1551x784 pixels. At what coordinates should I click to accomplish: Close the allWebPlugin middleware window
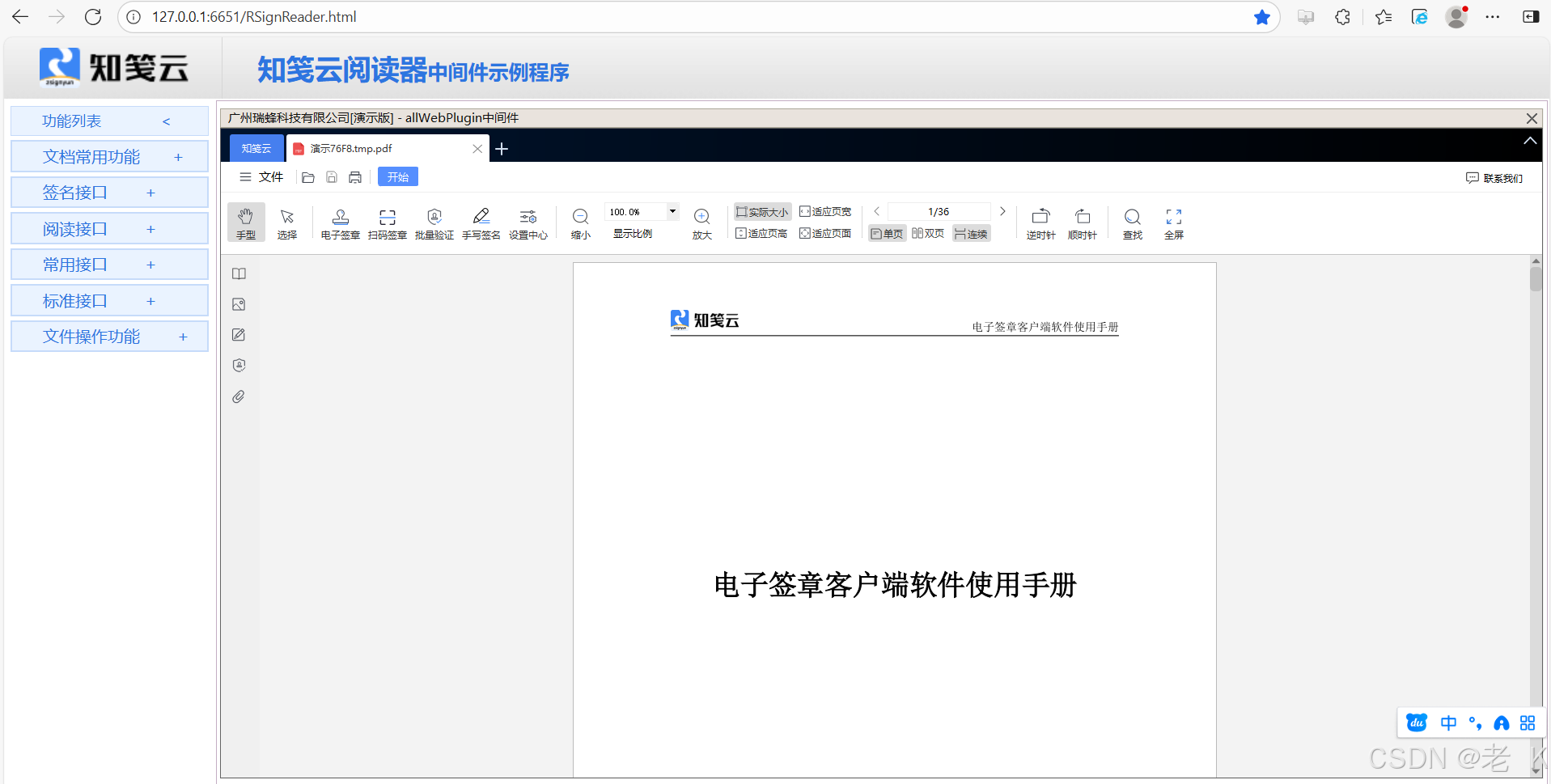(1532, 118)
